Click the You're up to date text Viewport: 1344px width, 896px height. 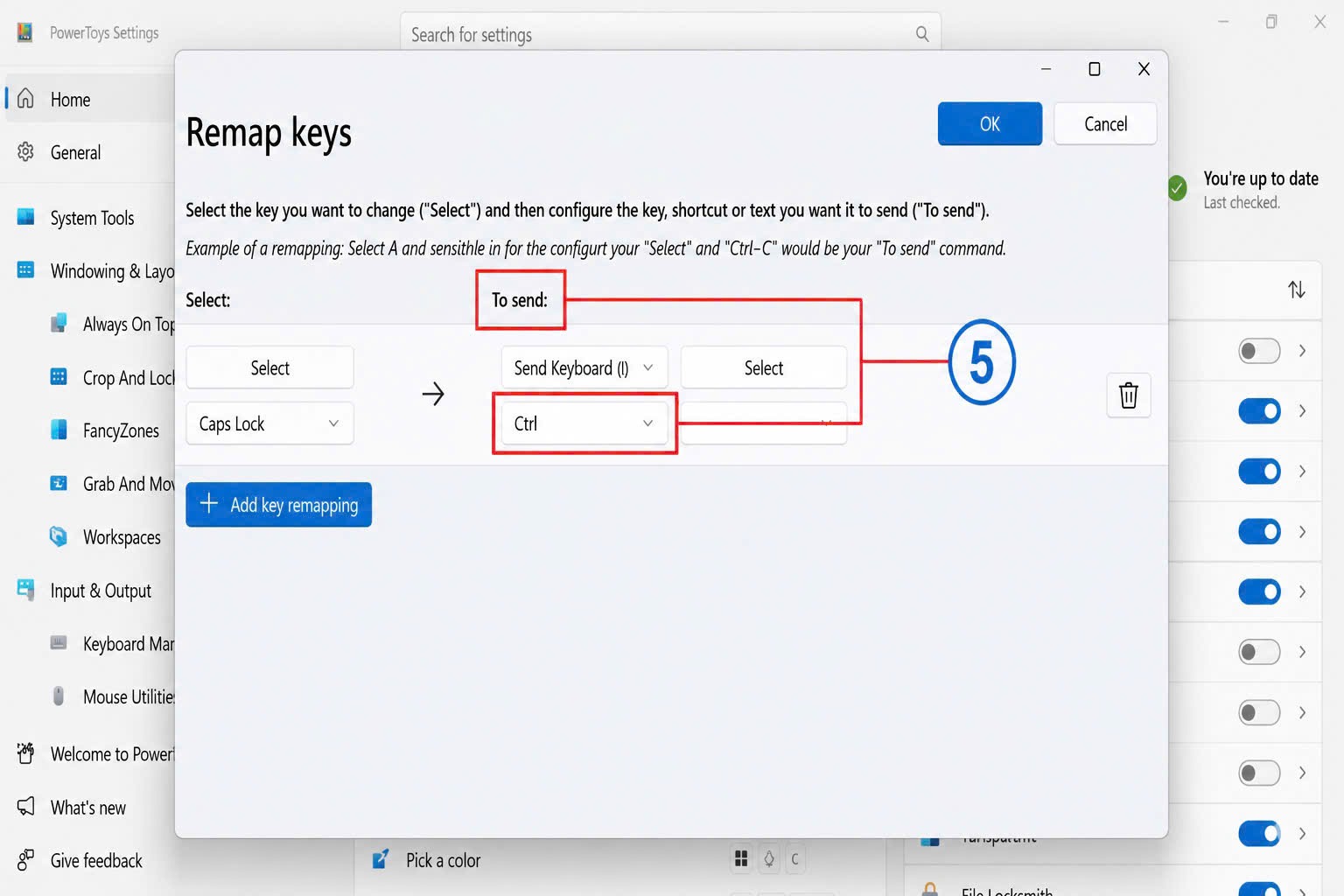(1261, 178)
